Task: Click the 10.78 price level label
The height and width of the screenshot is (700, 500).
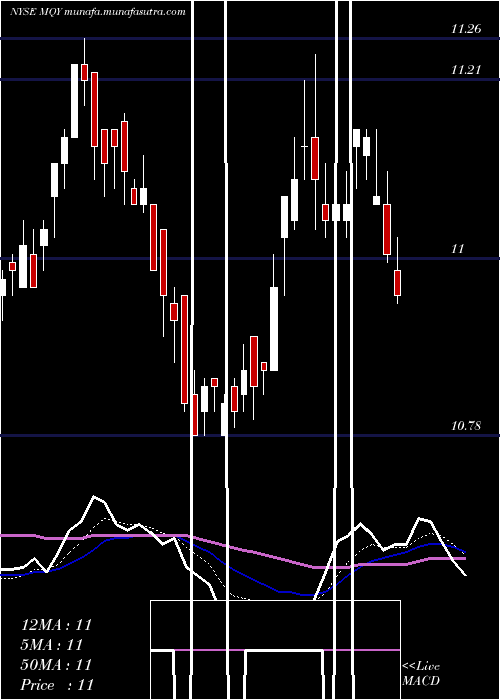Action: pos(466,425)
